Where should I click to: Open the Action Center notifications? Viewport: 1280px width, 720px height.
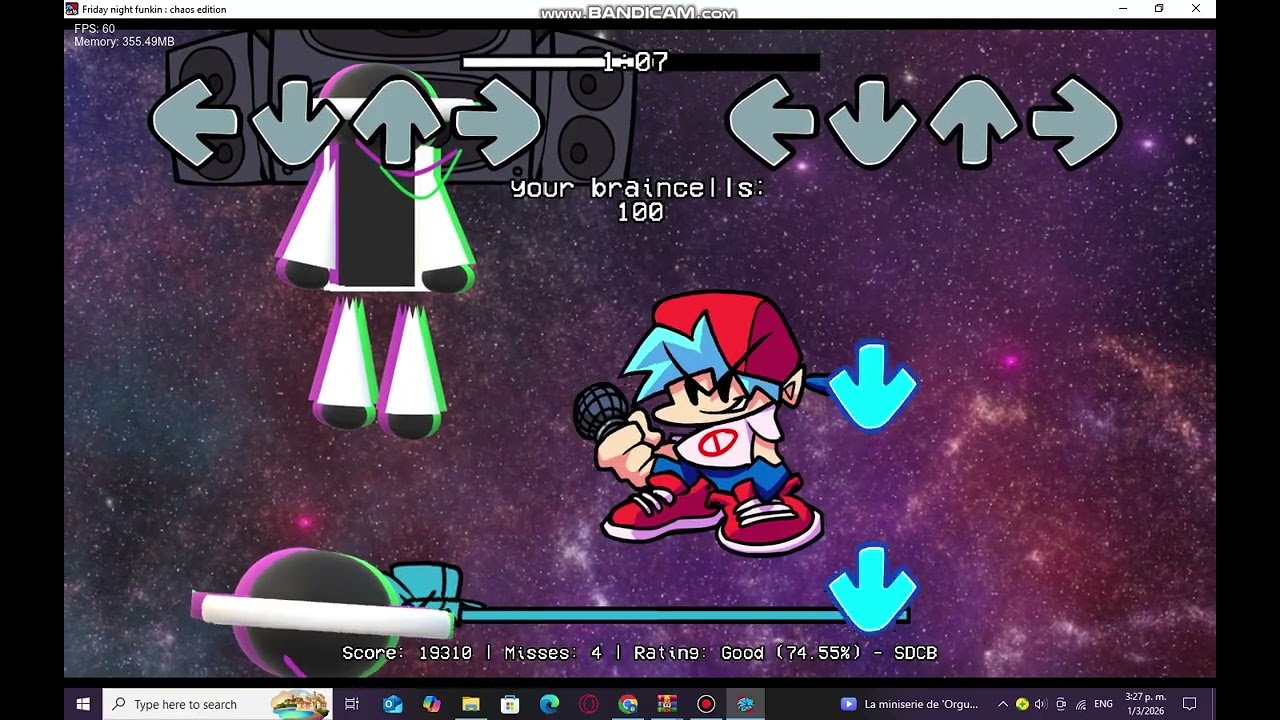[x=1189, y=704]
